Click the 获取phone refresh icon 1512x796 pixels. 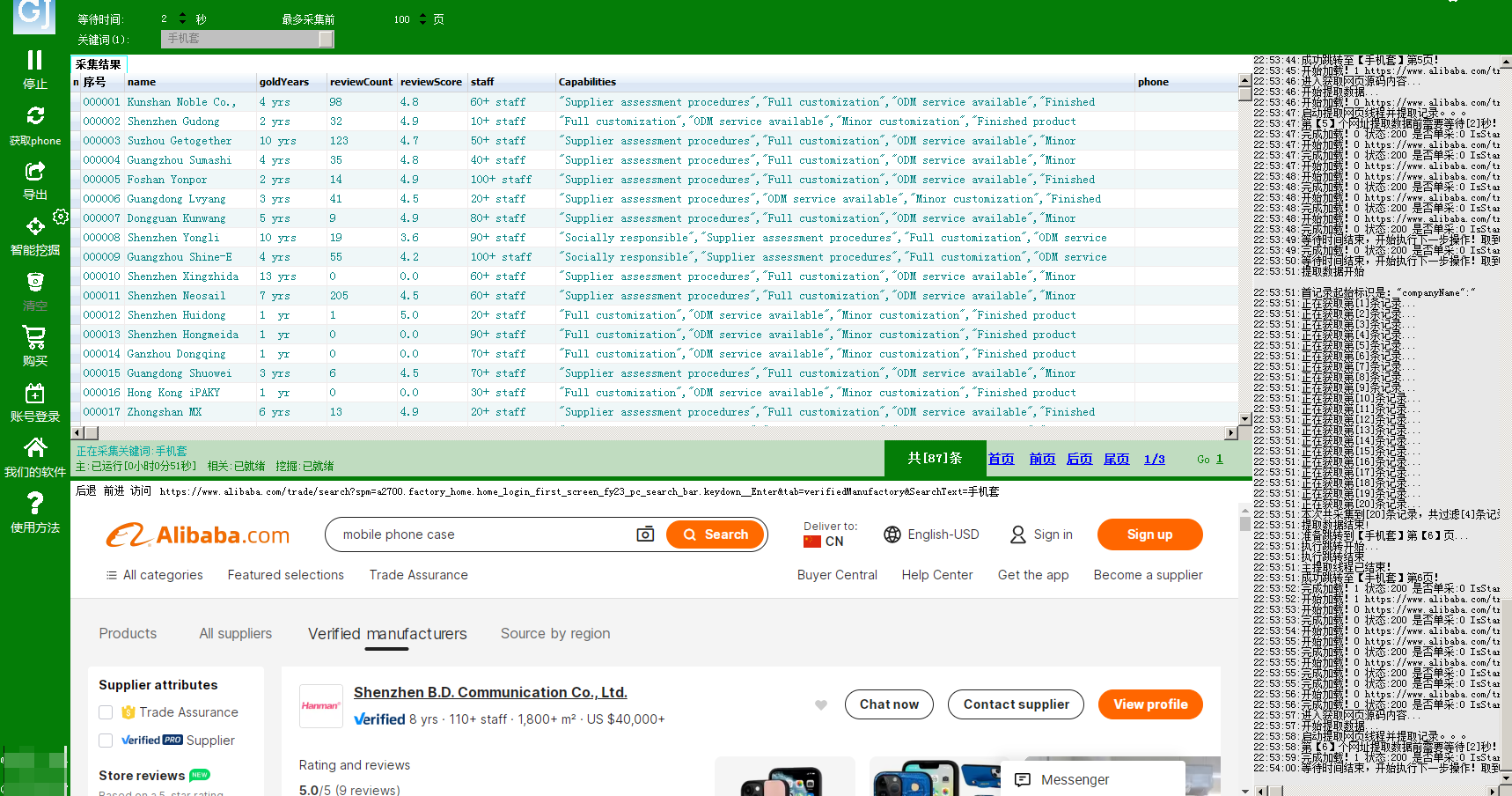(35, 115)
